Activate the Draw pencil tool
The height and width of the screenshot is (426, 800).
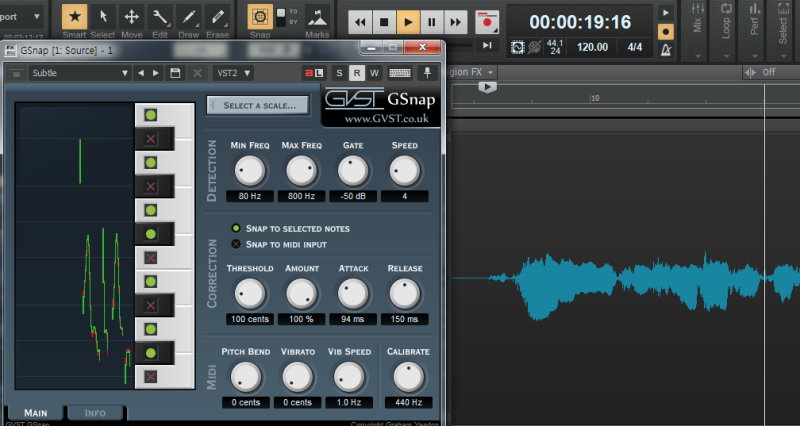click(189, 17)
